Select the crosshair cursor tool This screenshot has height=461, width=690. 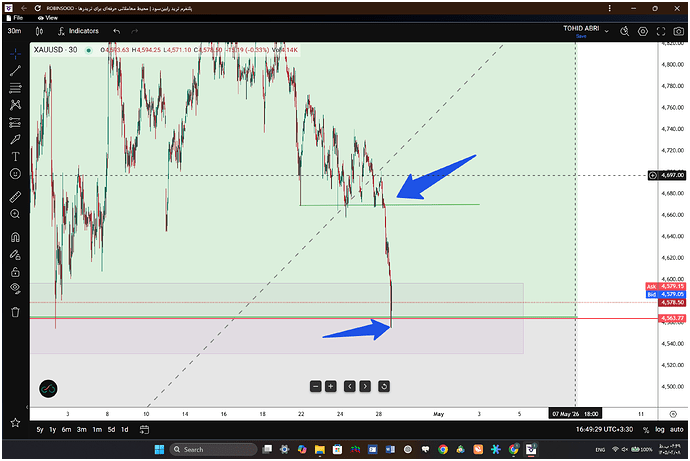coord(15,54)
